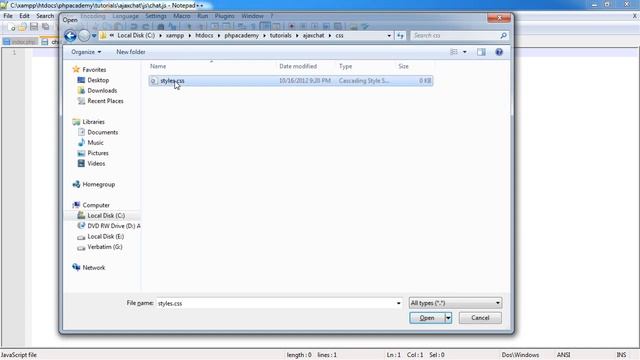Click Notepad++ Save All toolbar icon
Viewport: 640px width, 360px height.
coord(46,27)
